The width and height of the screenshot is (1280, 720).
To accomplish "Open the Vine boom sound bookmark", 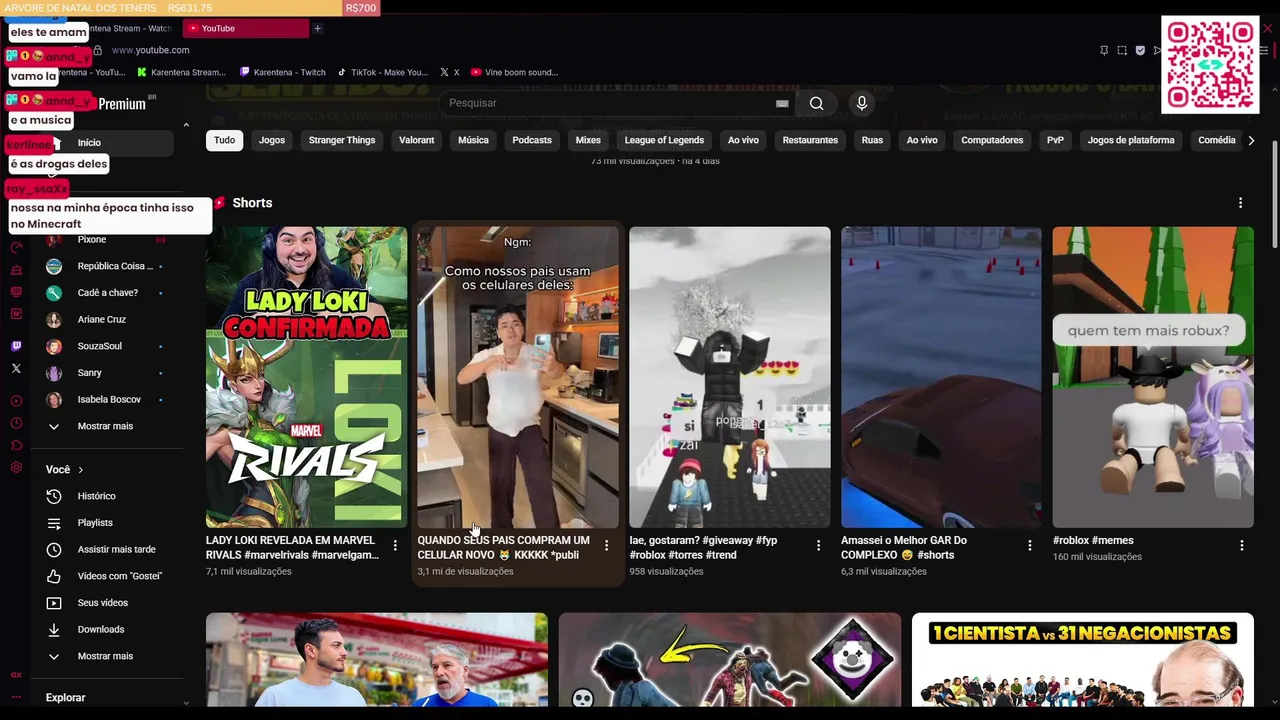I will 514,72.
